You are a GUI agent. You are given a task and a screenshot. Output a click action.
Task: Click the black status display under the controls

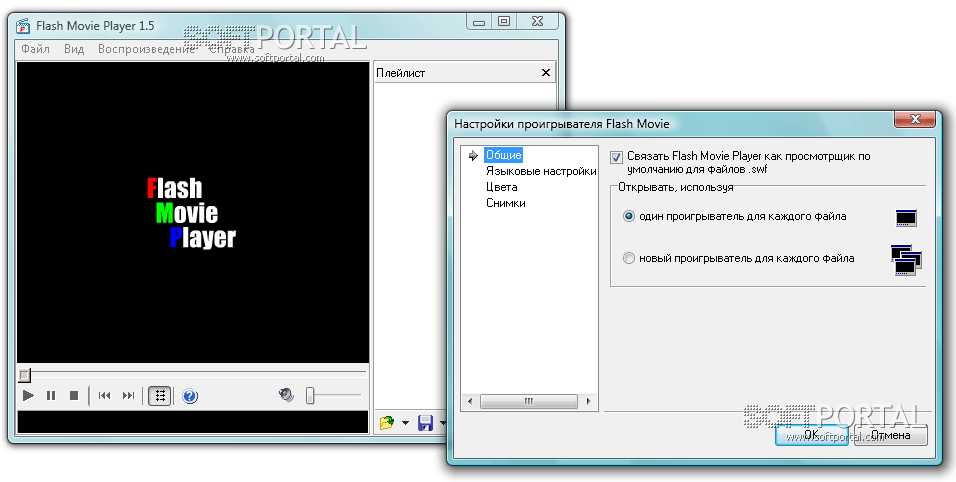[x=193, y=422]
